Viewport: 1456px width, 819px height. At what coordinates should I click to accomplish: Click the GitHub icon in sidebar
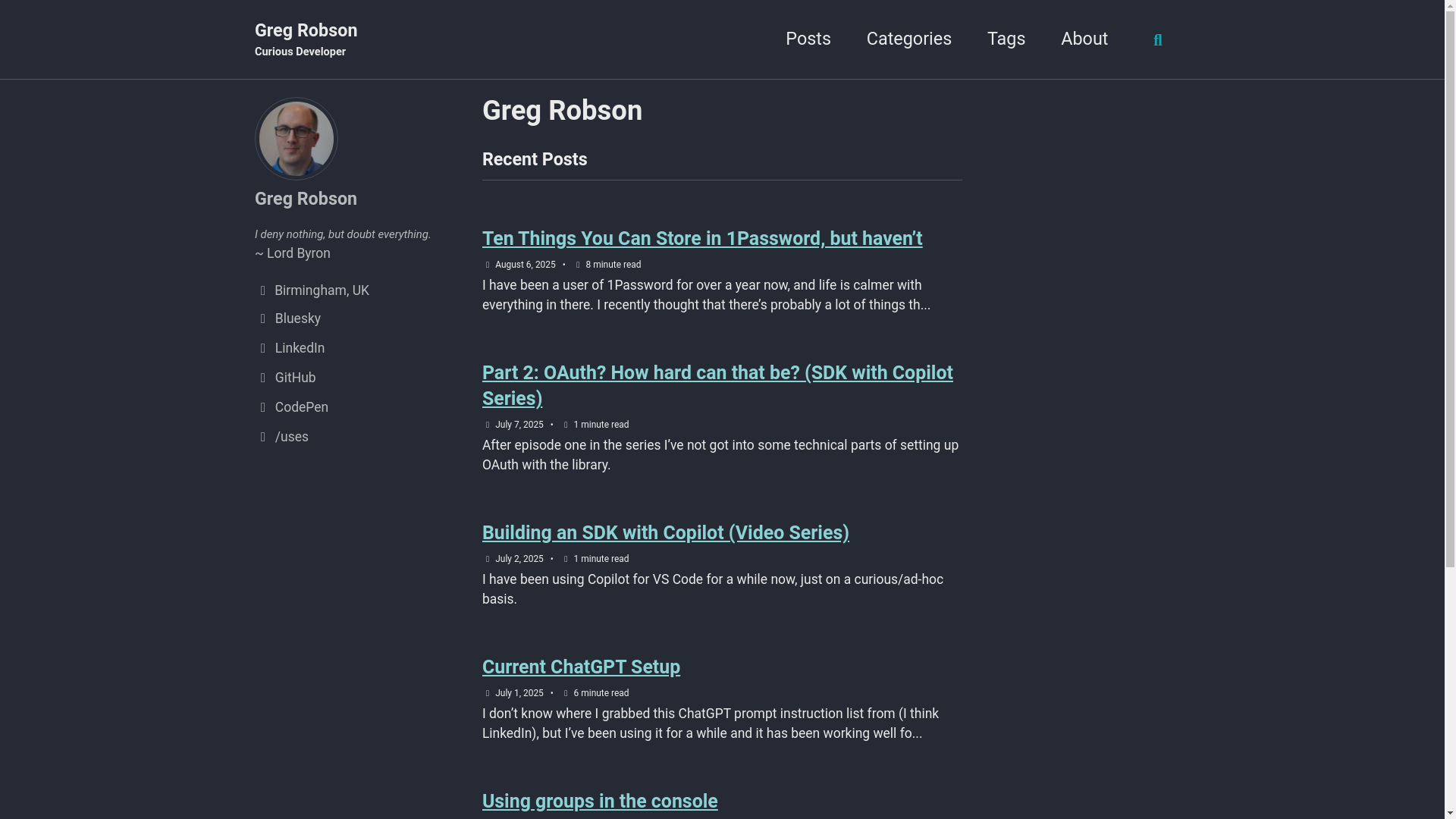coord(263,378)
